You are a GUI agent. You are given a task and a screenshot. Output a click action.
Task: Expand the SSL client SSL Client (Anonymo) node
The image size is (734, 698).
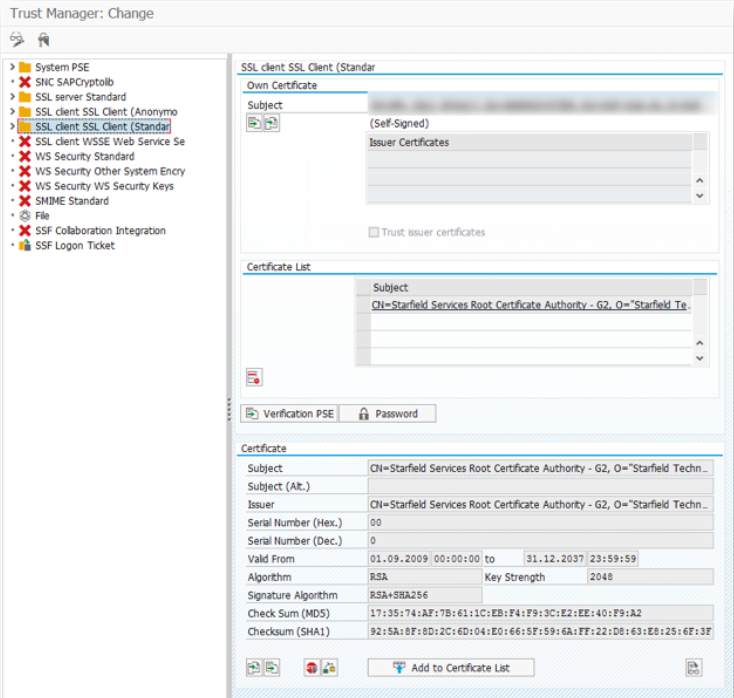(13, 112)
